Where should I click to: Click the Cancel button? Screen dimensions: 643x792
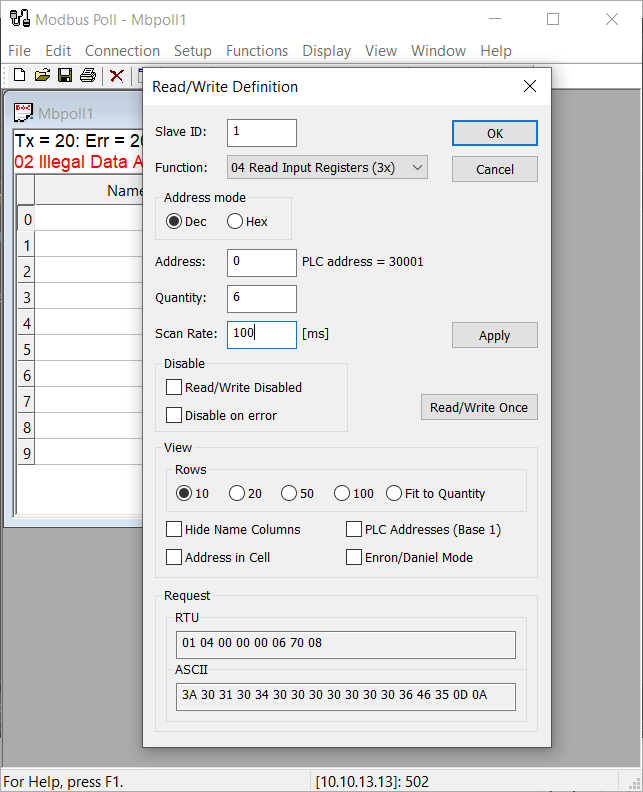(x=495, y=169)
